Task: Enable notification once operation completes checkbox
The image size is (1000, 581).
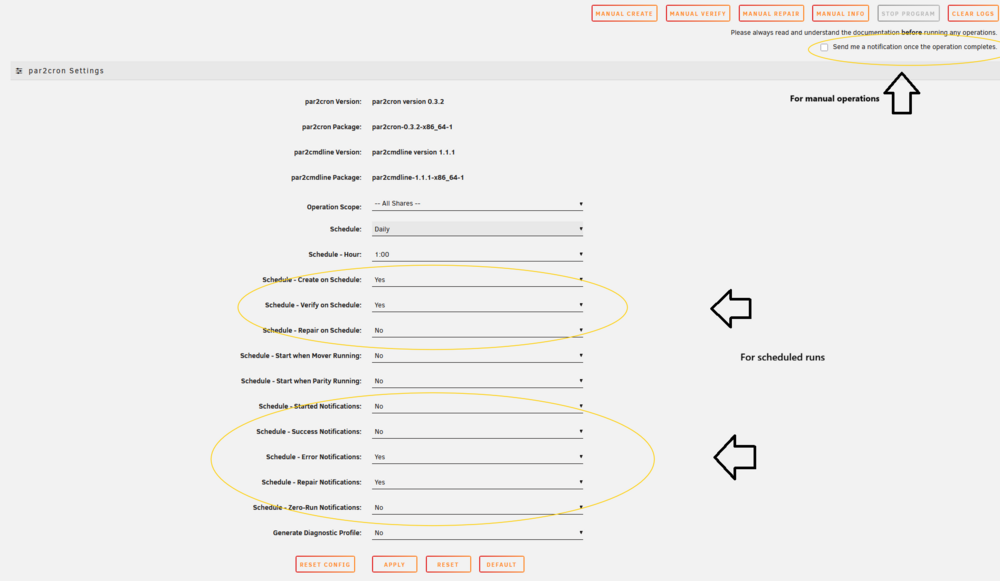Action: point(824,47)
